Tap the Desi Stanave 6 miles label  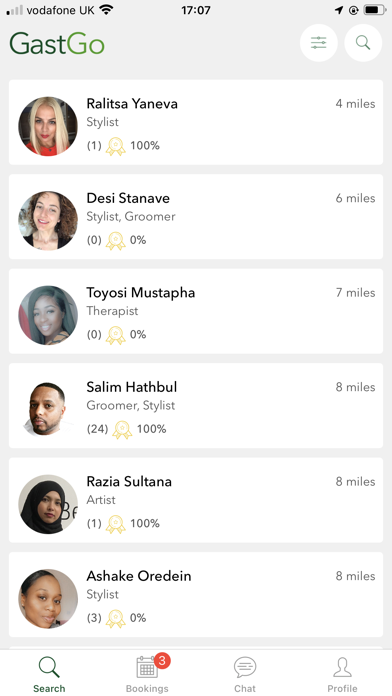click(355, 198)
